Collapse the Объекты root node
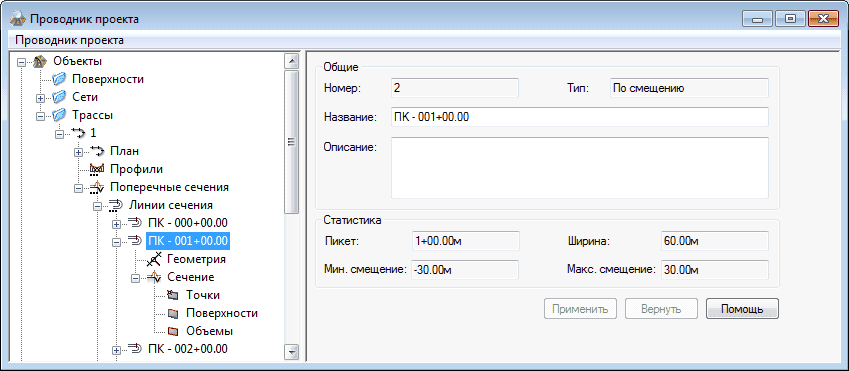 (21, 62)
